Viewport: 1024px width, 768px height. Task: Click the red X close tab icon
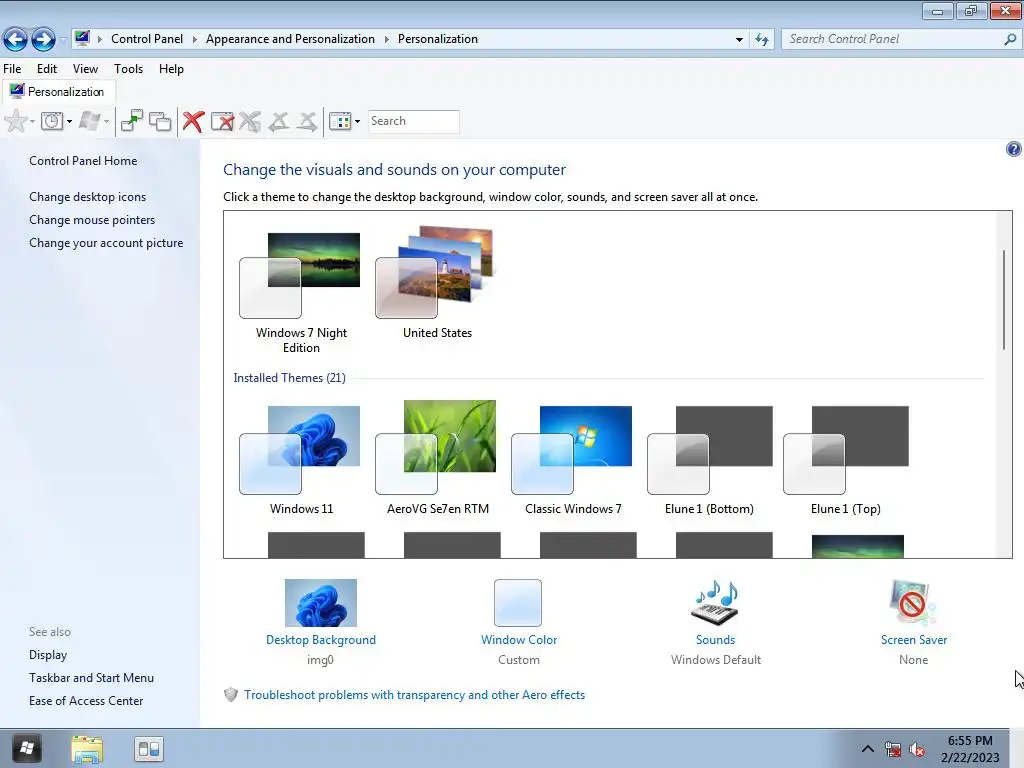193,121
